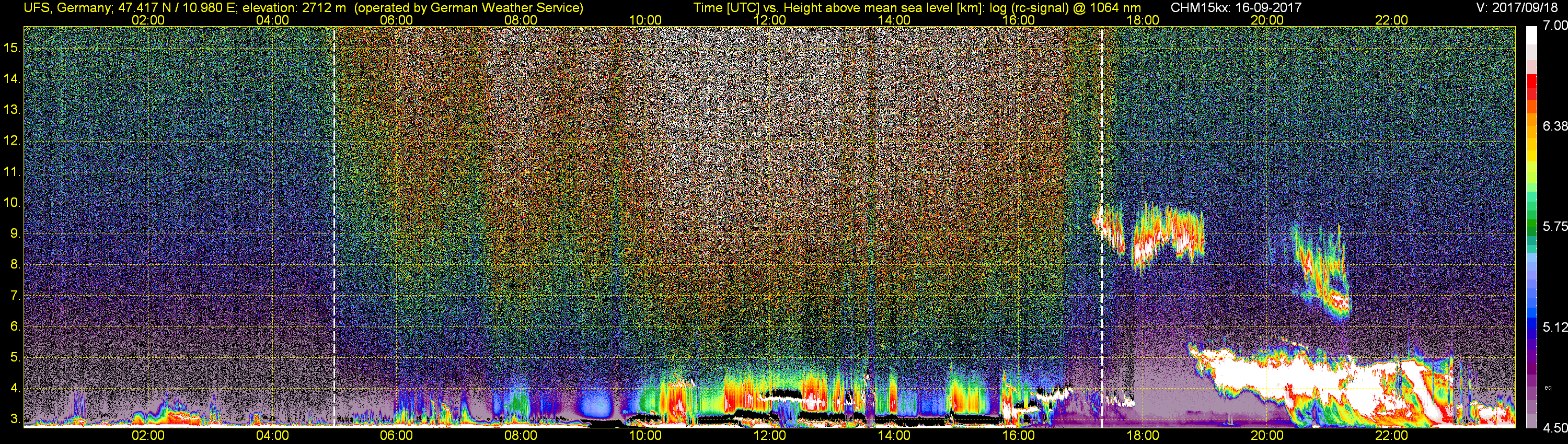
Task: Click the 15 km height axis label
Action: (x=11, y=48)
